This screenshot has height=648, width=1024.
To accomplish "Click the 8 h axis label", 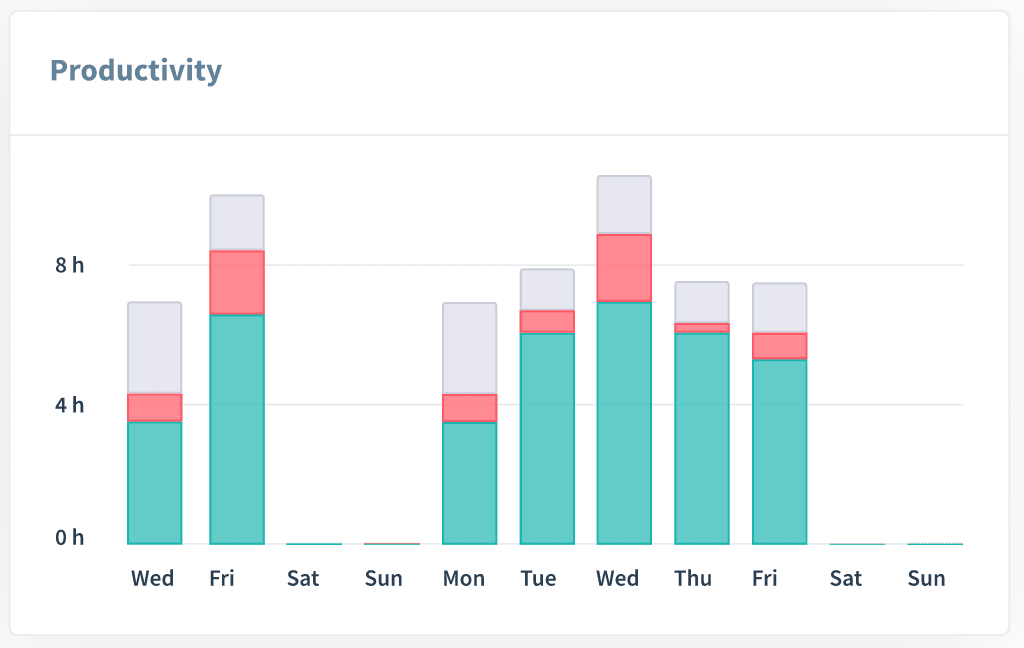I will (70, 265).
